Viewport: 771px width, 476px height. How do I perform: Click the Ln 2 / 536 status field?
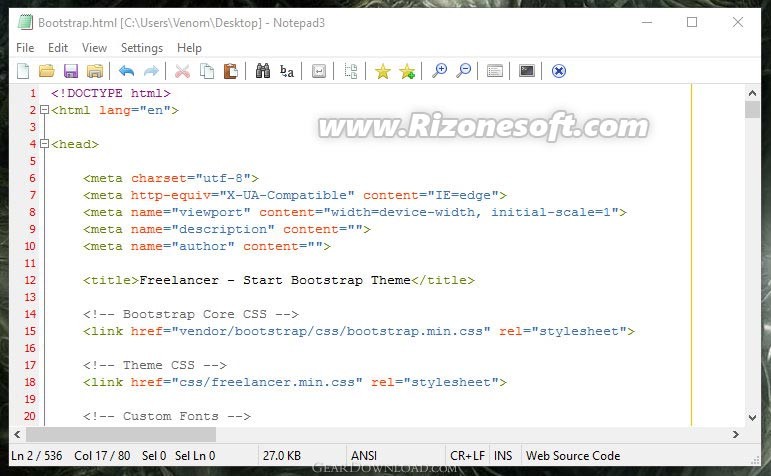pyautogui.click(x=37, y=456)
